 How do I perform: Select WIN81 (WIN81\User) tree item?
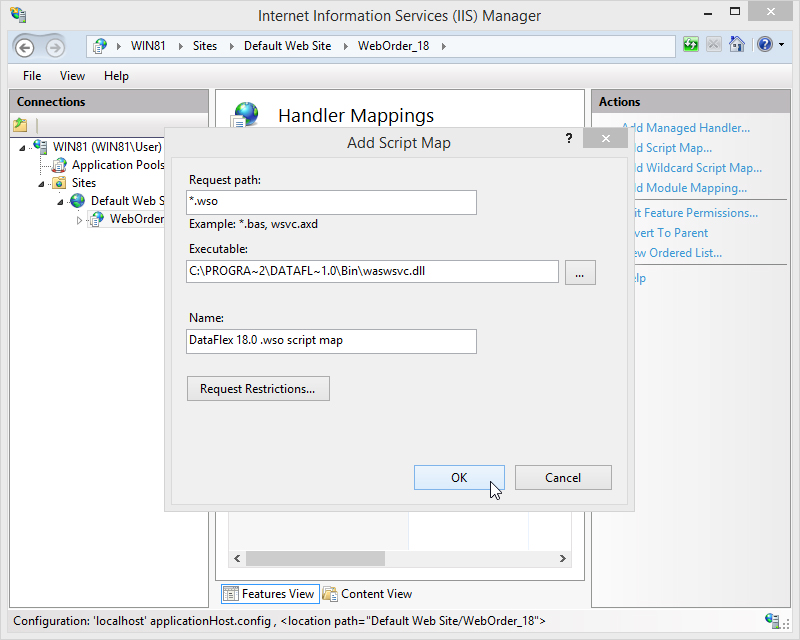coord(107,147)
